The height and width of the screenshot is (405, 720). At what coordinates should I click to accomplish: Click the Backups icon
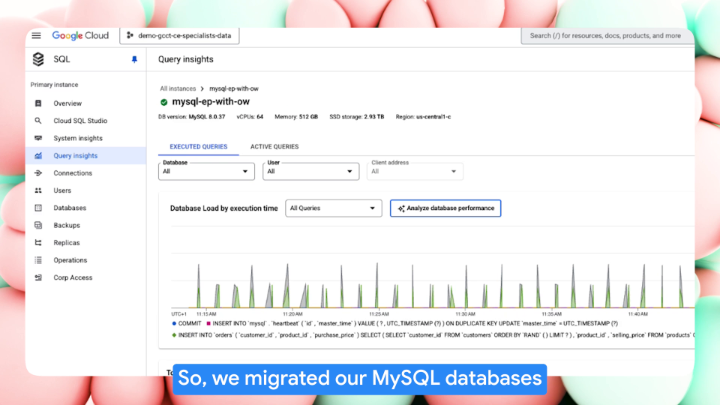38,225
